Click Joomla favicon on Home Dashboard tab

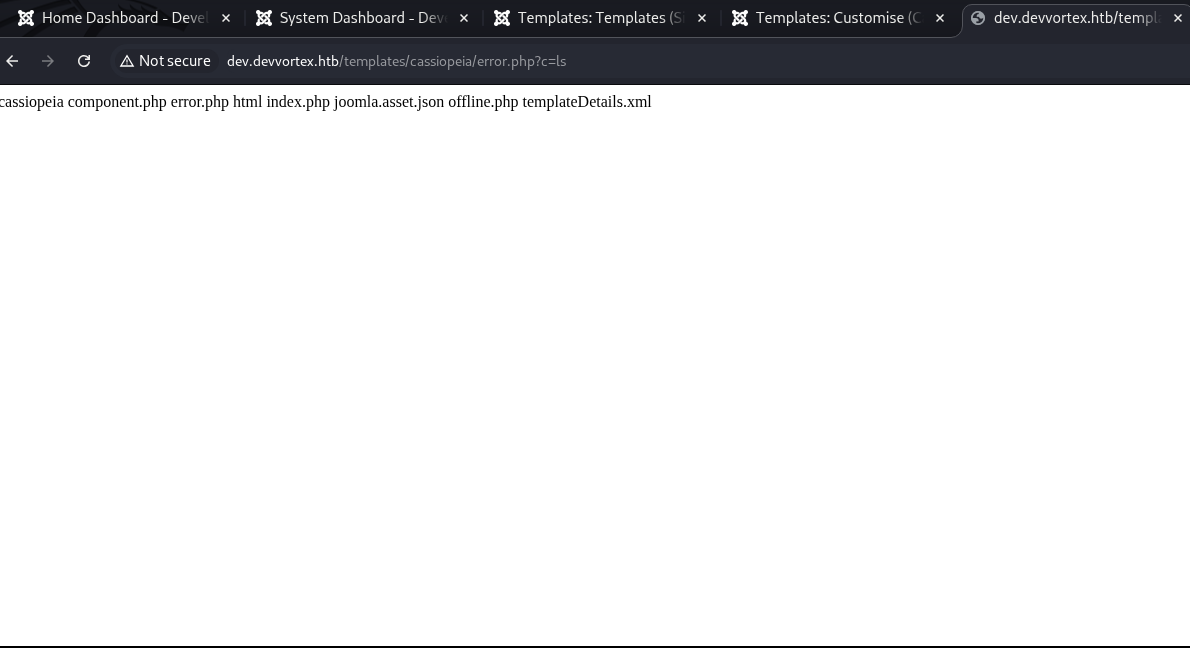point(26,18)
